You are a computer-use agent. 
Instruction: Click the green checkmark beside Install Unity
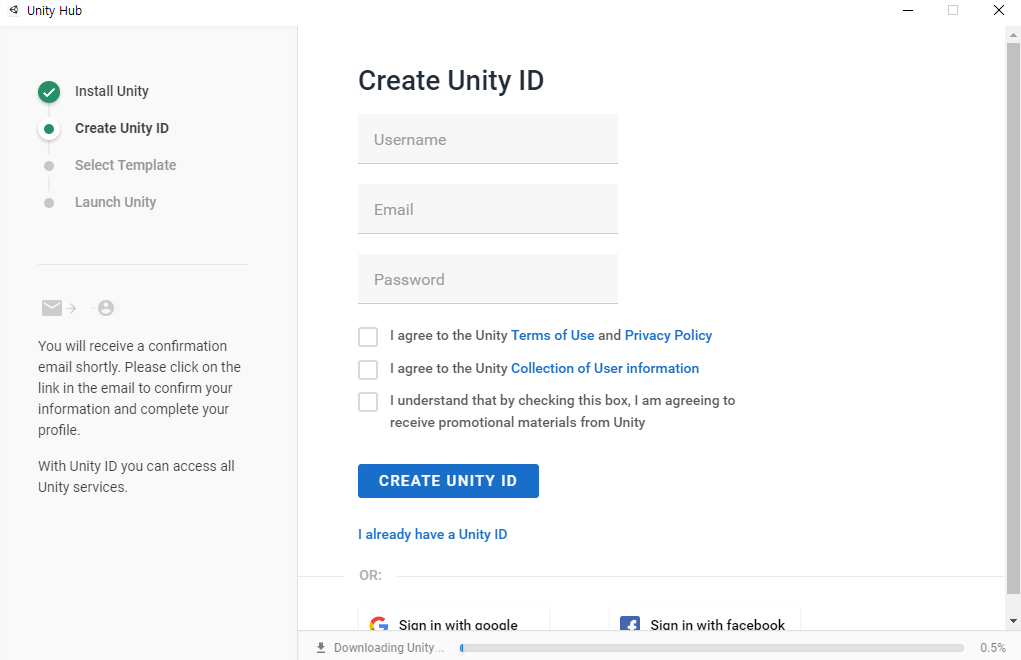point(49,92)
